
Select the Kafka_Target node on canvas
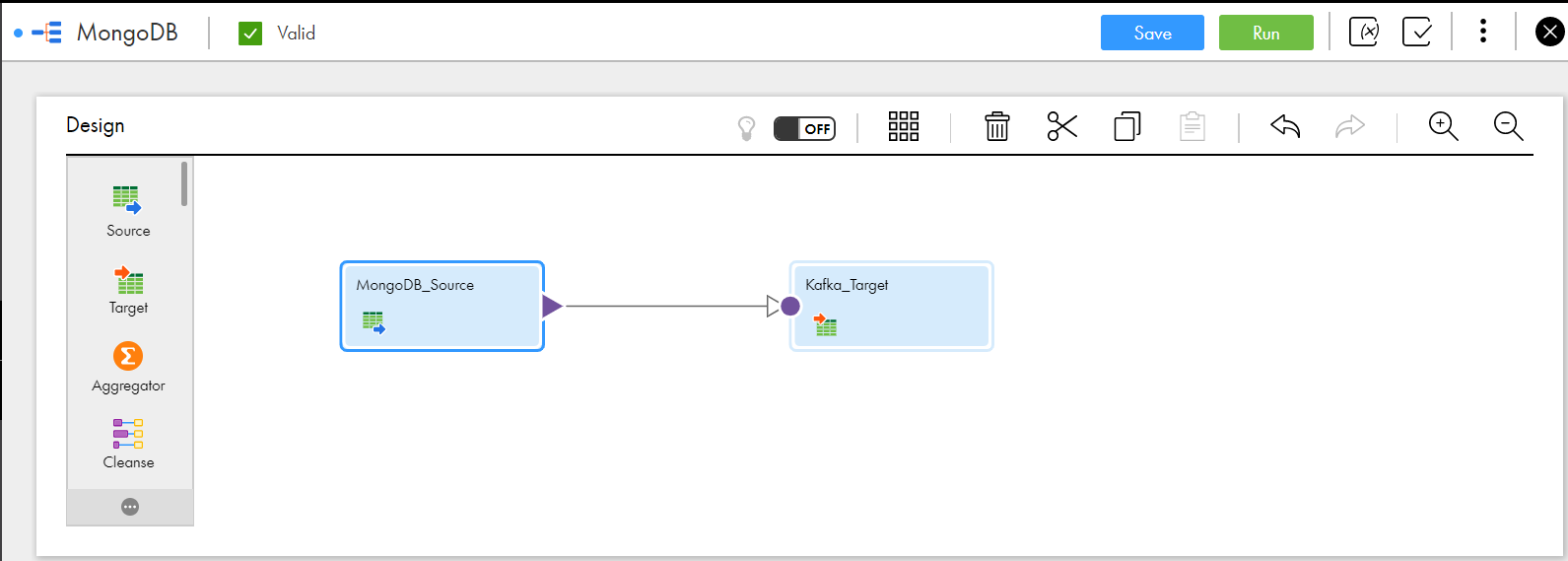pos(891,306)
